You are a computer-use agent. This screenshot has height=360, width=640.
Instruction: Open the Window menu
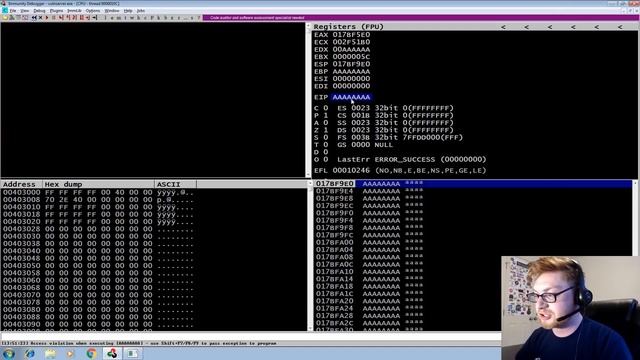112,11
